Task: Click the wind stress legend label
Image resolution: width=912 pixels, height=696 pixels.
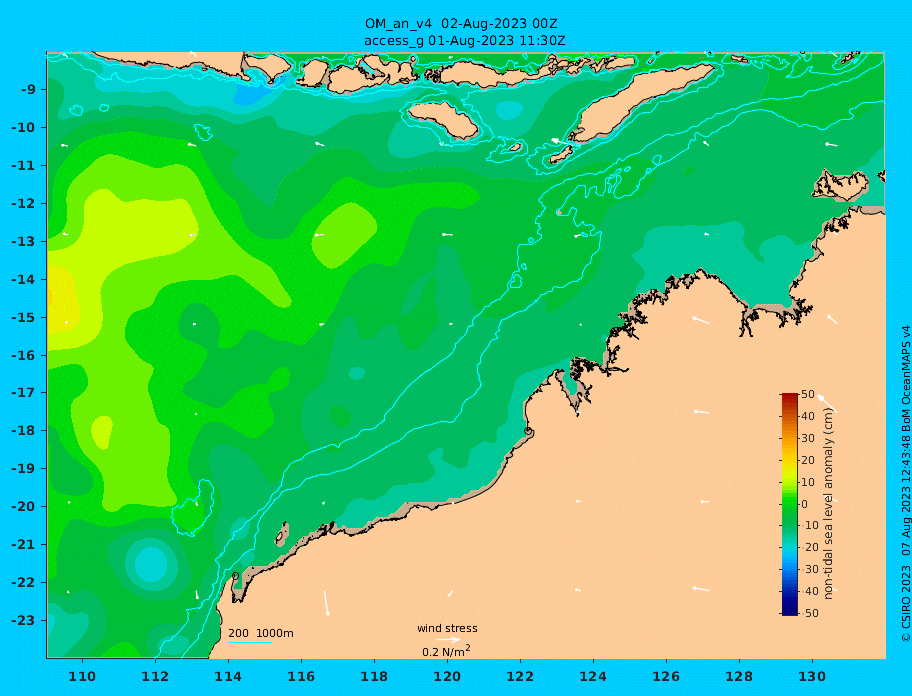Action: 447,629
